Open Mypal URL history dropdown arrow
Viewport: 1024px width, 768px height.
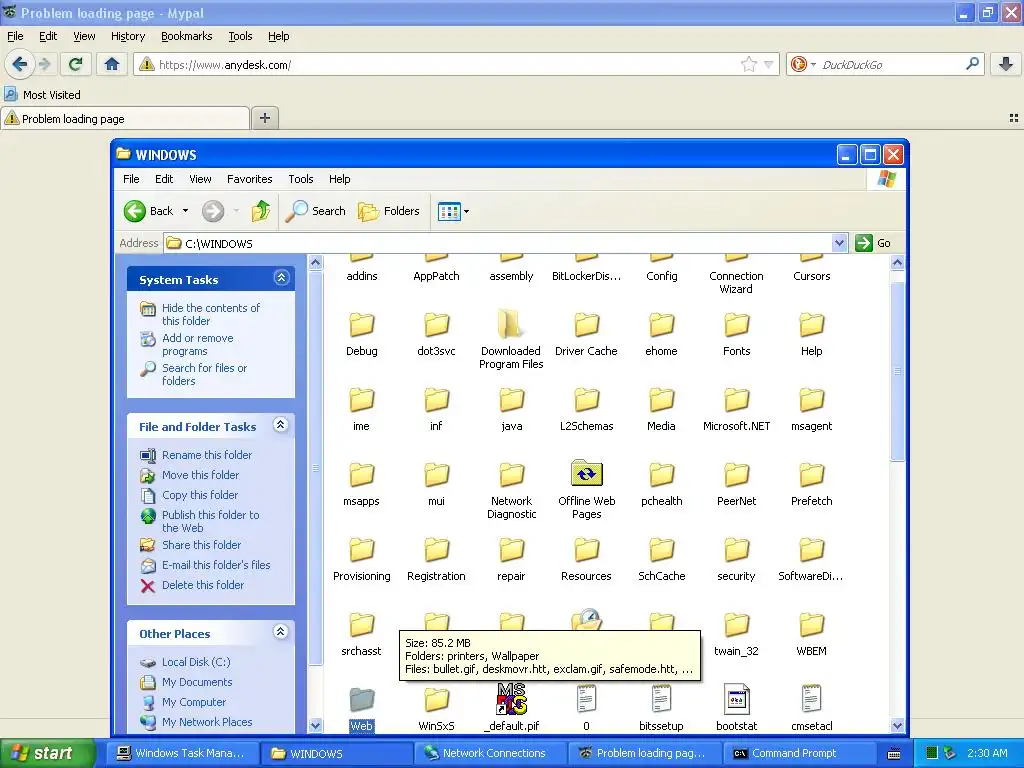point(769,64)
